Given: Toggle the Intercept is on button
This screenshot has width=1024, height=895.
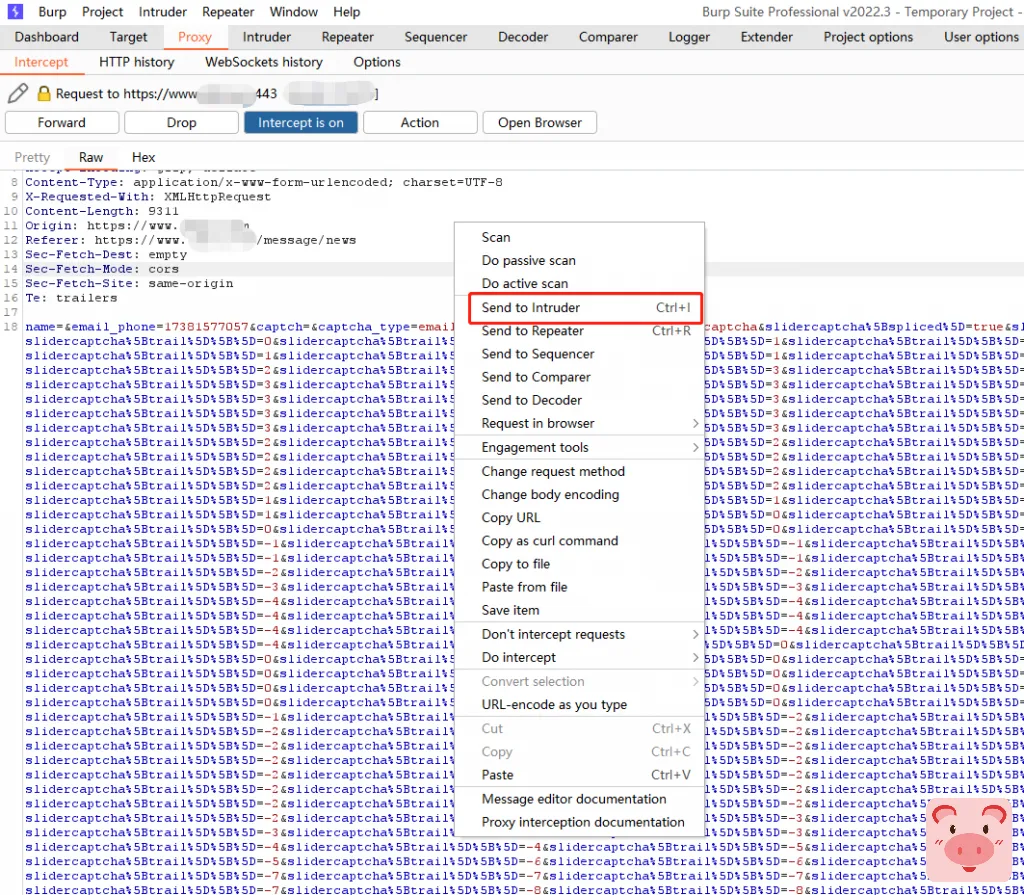Looking at the screenshot, I should (x=300, y=123).
